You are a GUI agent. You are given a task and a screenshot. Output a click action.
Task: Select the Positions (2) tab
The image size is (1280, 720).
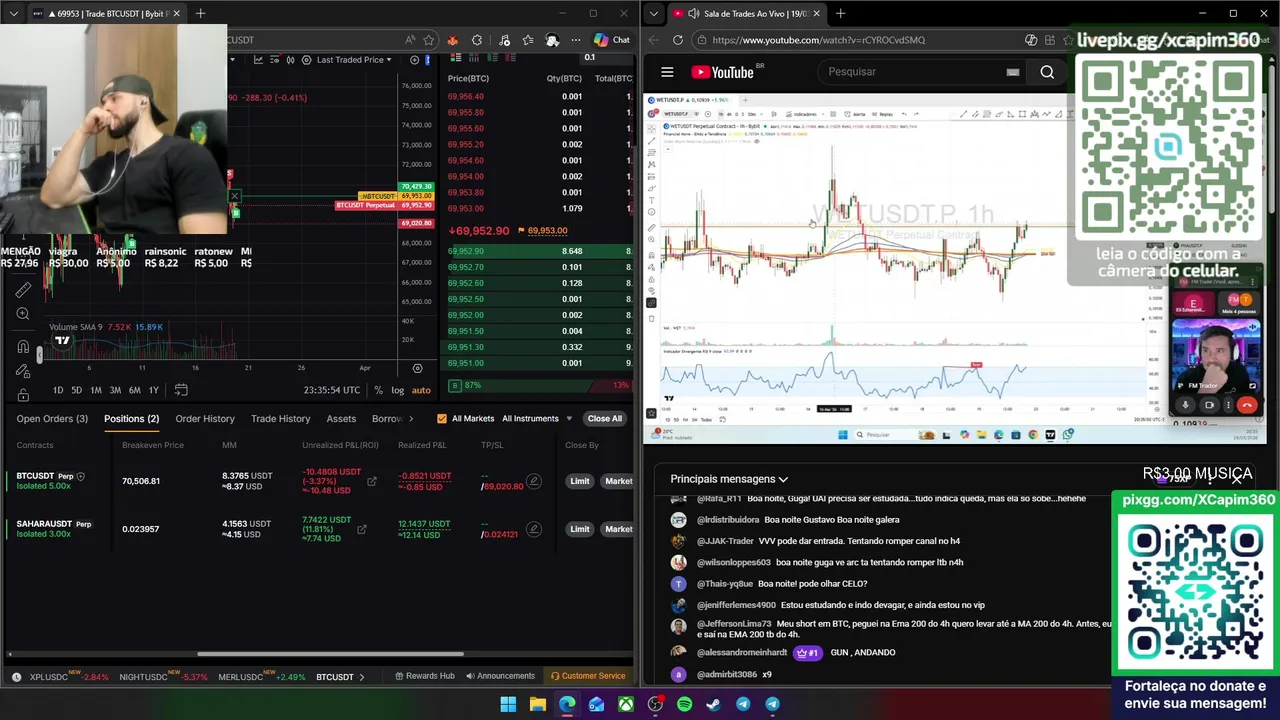131,419
